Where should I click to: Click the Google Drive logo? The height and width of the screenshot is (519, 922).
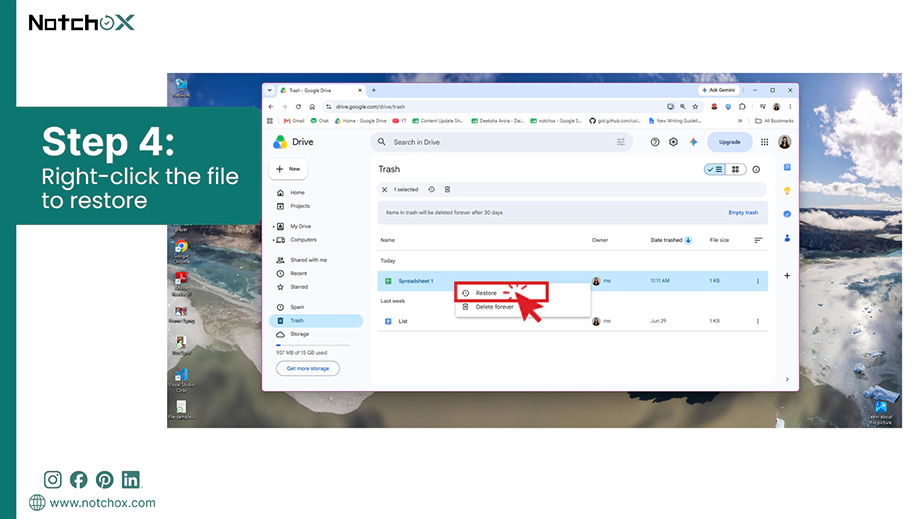click(280, 142)
